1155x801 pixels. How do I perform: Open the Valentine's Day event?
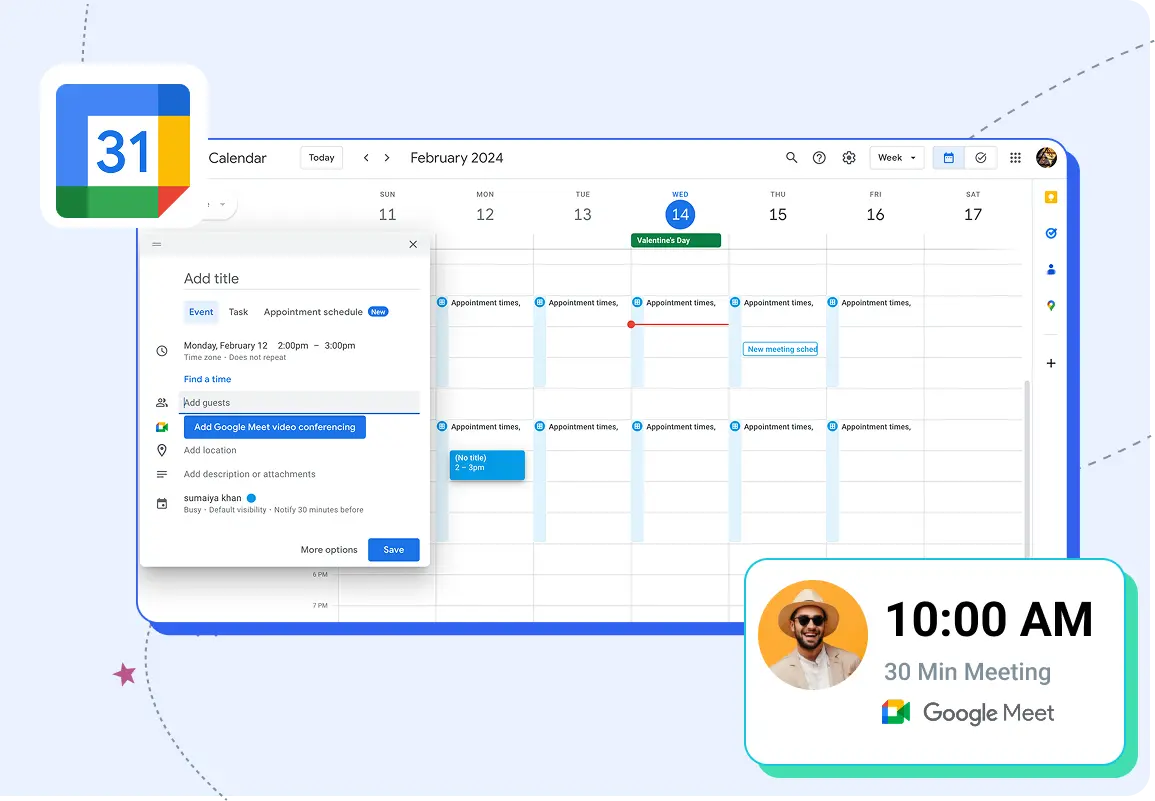click(x=675, y=240)
